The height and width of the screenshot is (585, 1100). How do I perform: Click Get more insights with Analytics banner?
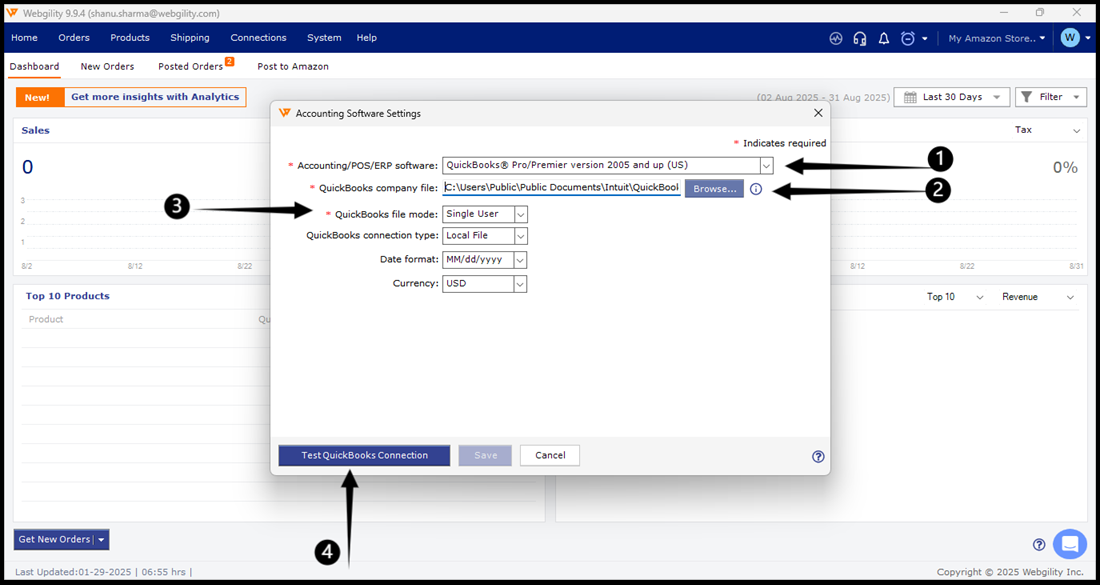tap(155, 98)
